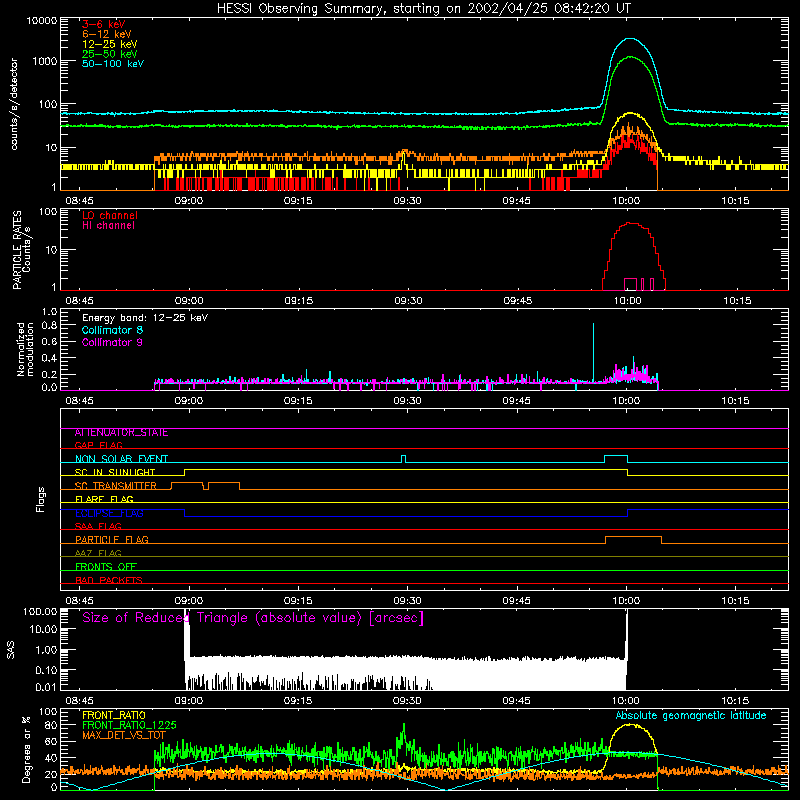
Task: Click the SC_IN_SUNLIGHT flag label
Action: pyautogui.click(x=115, y=472)
